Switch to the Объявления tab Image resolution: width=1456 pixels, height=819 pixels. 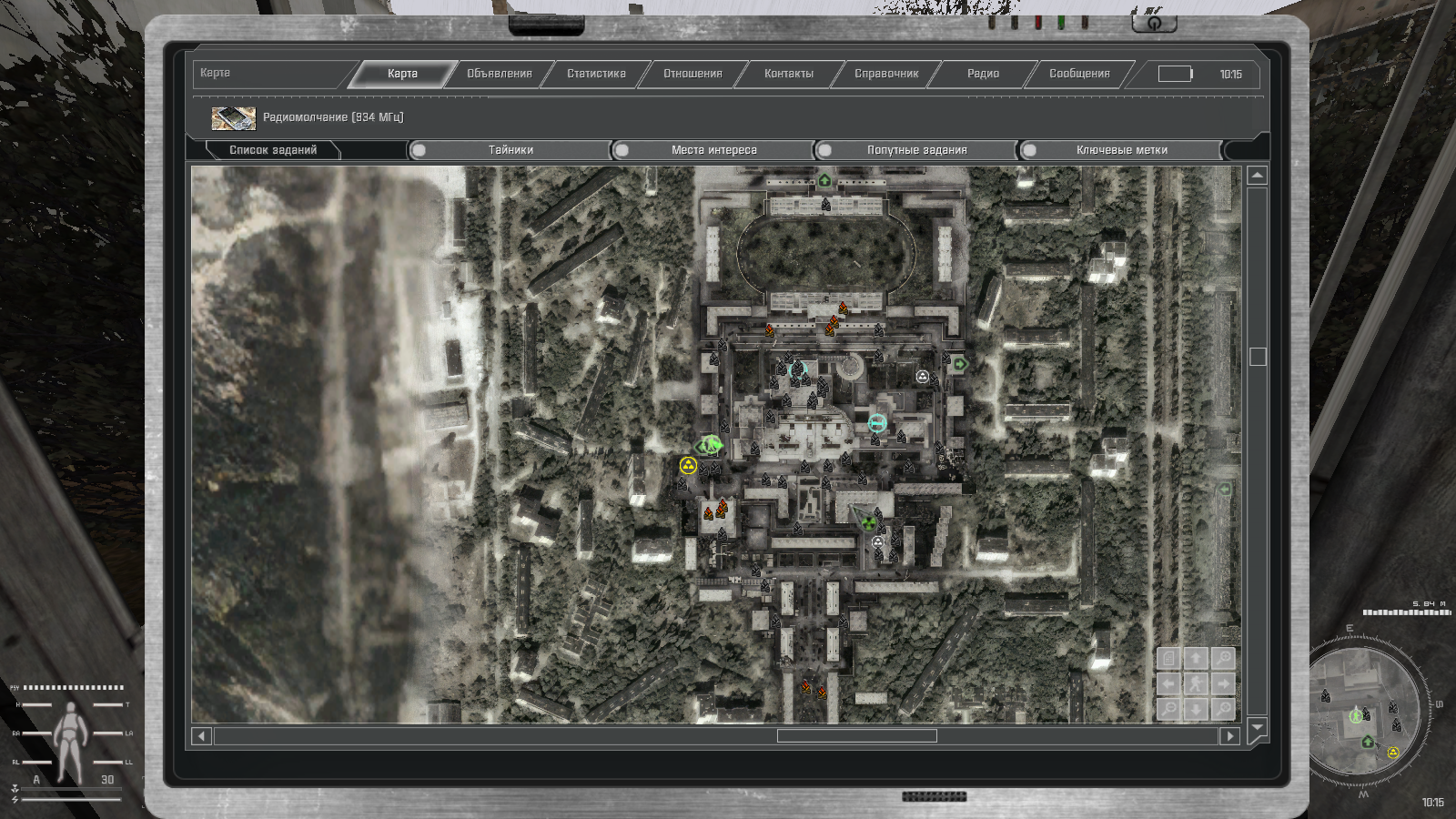click(x=499, y=74)
